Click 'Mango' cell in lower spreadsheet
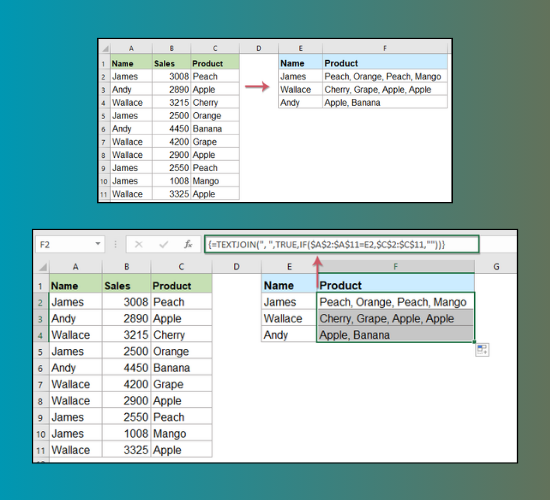Image resolution: width=550 pixels, height=500 pixels. [x=181, y=433]
